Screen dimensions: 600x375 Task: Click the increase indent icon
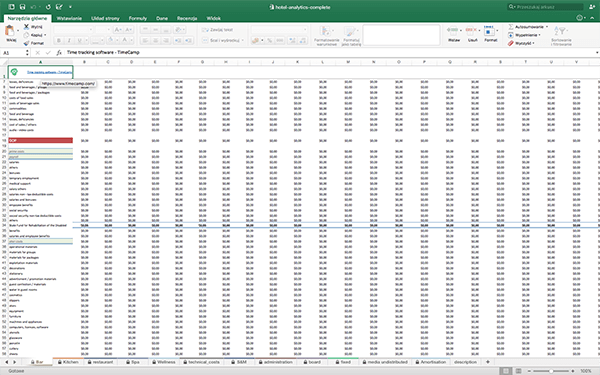[189, 40]
